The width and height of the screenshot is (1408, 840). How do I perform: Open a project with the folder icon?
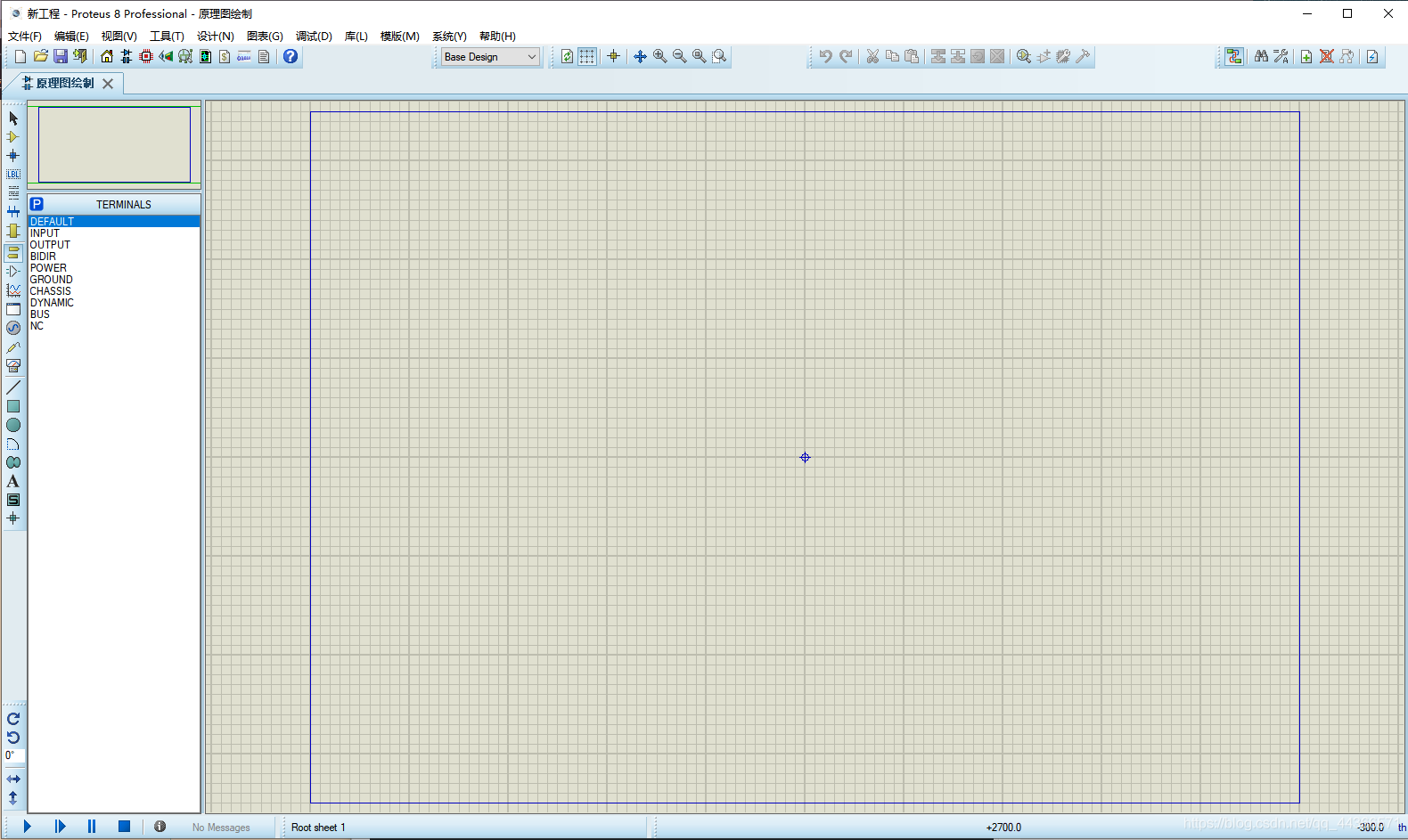pyautogui.click(x=41, y=56)
